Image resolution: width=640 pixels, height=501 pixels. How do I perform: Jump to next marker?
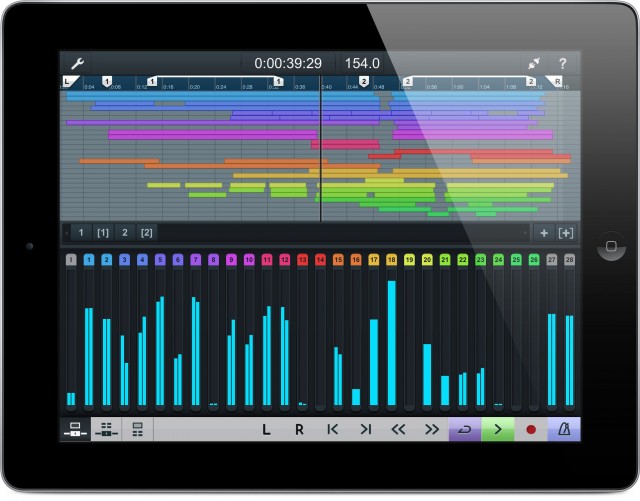pos(365,430)
